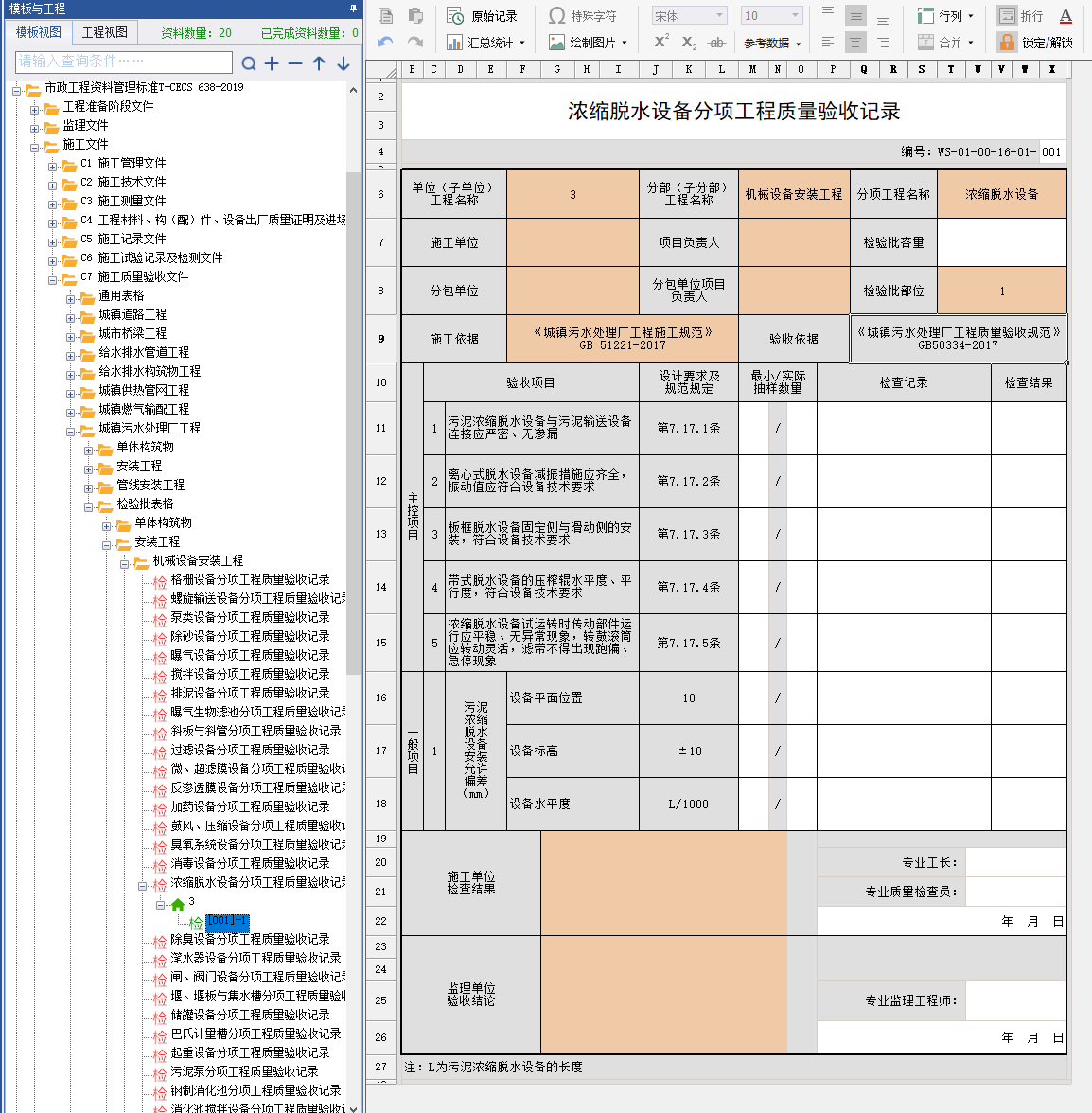Collapse 城镇污水处理厂工程 folder
Screen dimensions: 1092x1113
[70, 432]
